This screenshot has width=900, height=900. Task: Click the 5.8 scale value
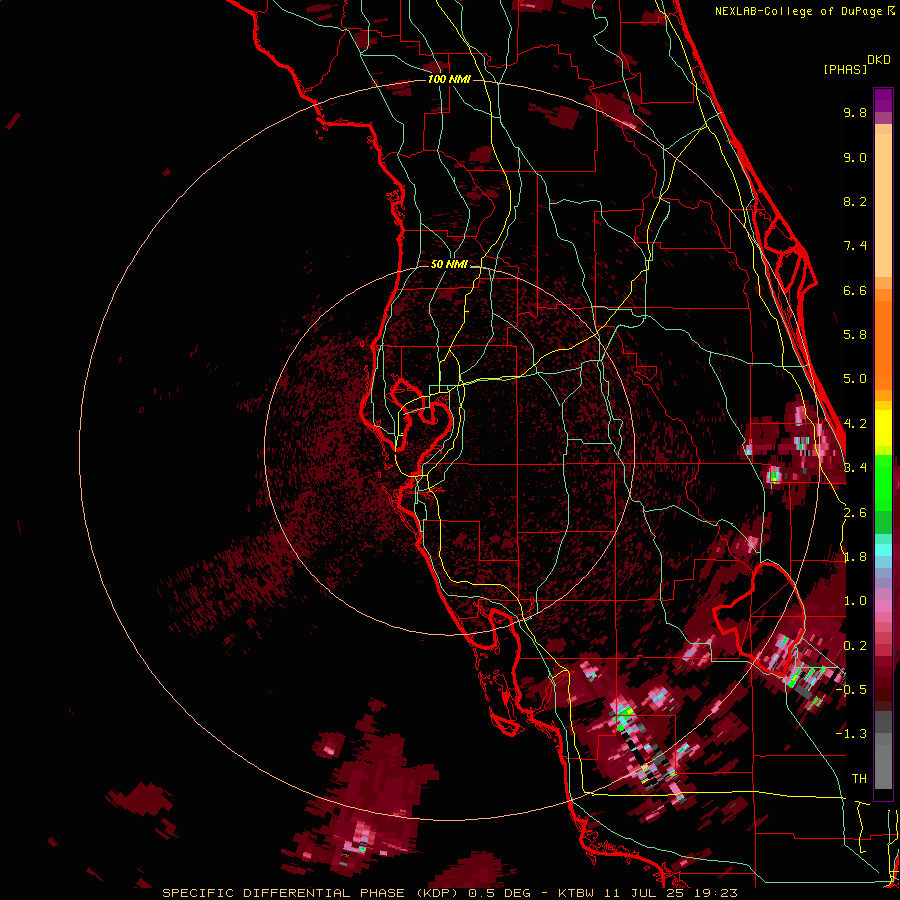click(x=855, y=335)
